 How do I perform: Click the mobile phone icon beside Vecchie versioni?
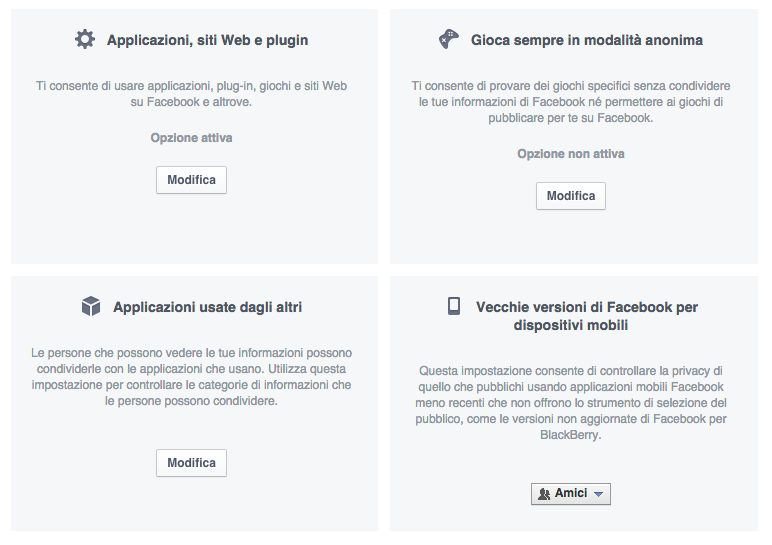pyautogui.click(x=454, y=307)
